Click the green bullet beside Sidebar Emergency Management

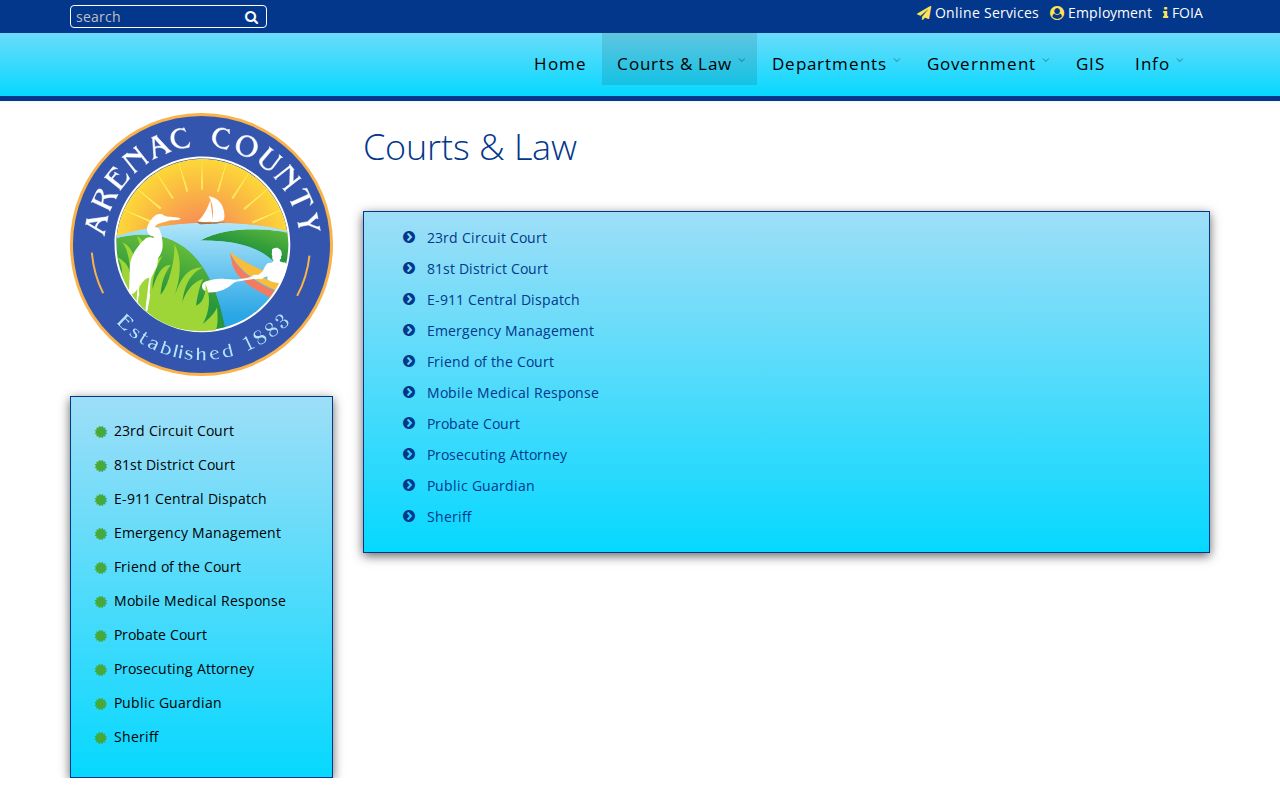point(101,534)
